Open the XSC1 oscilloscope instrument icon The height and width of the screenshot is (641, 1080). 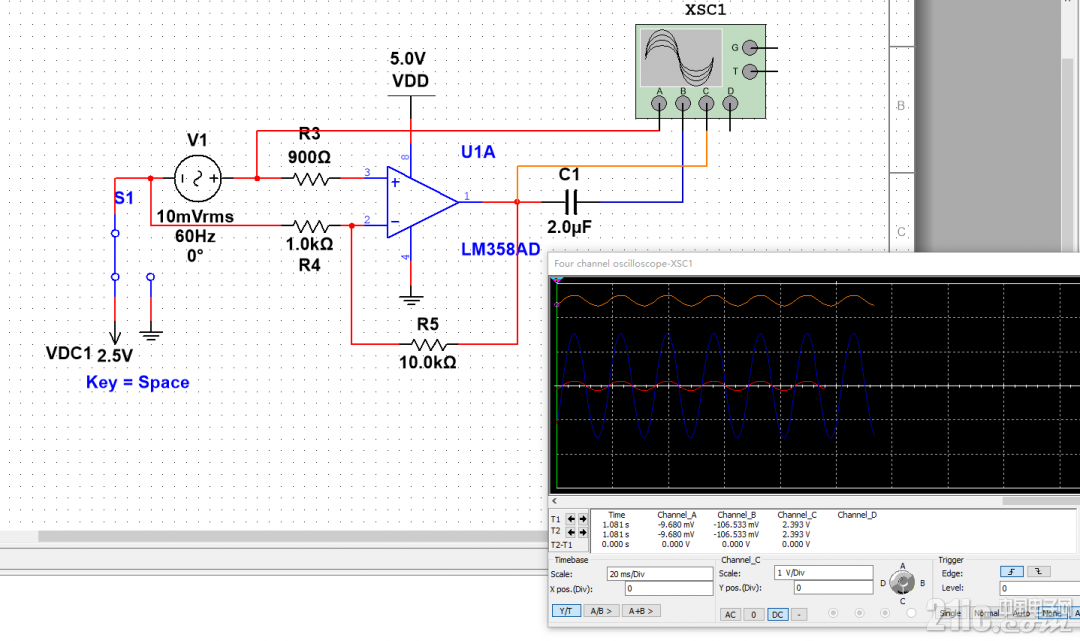tap(700, 72)
